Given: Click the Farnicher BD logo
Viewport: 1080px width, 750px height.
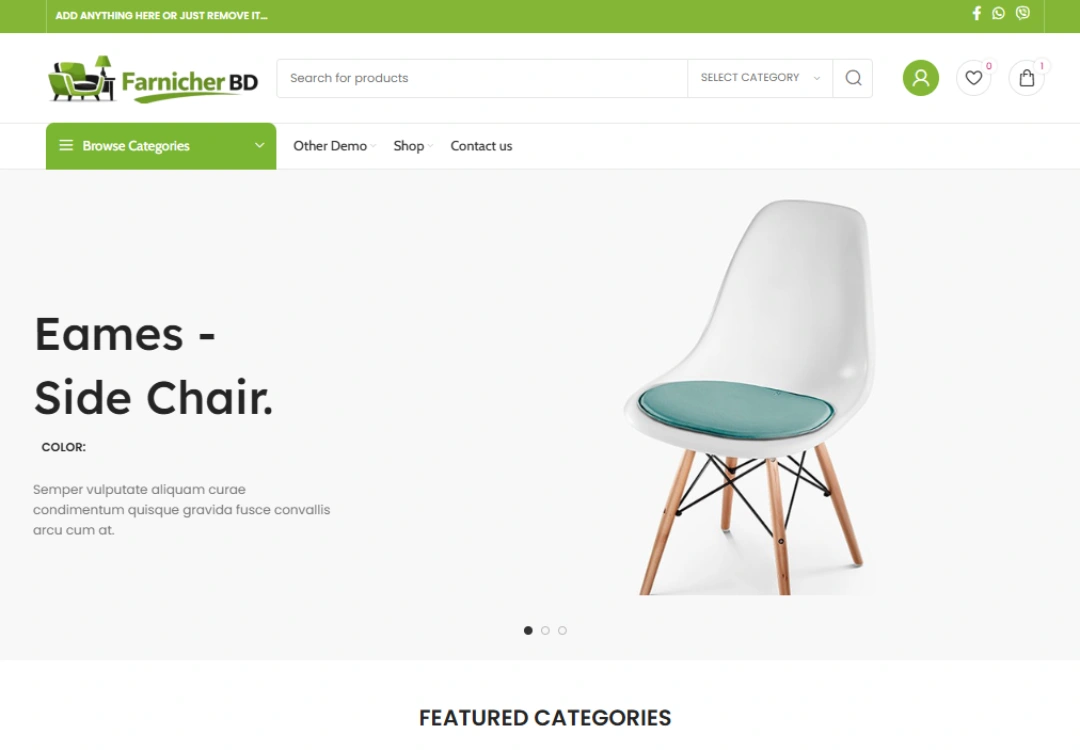Looking at the screenshot, I should pos(153,79).
